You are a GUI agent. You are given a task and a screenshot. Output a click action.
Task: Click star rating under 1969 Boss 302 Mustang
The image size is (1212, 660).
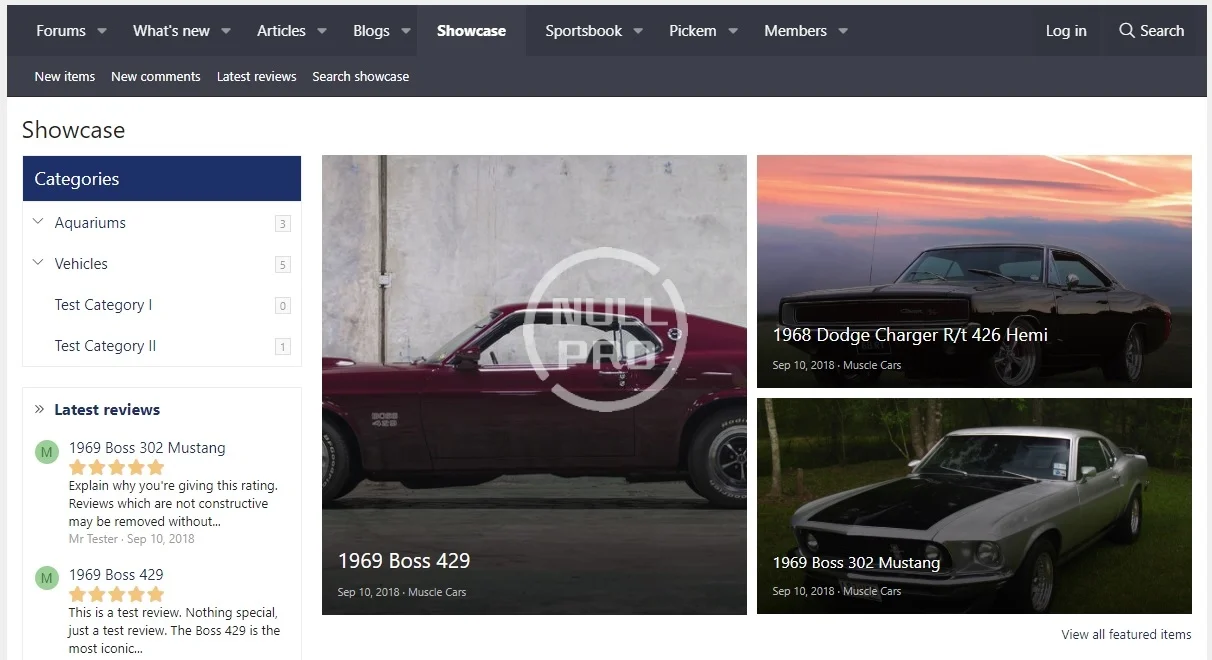point(116,468)
